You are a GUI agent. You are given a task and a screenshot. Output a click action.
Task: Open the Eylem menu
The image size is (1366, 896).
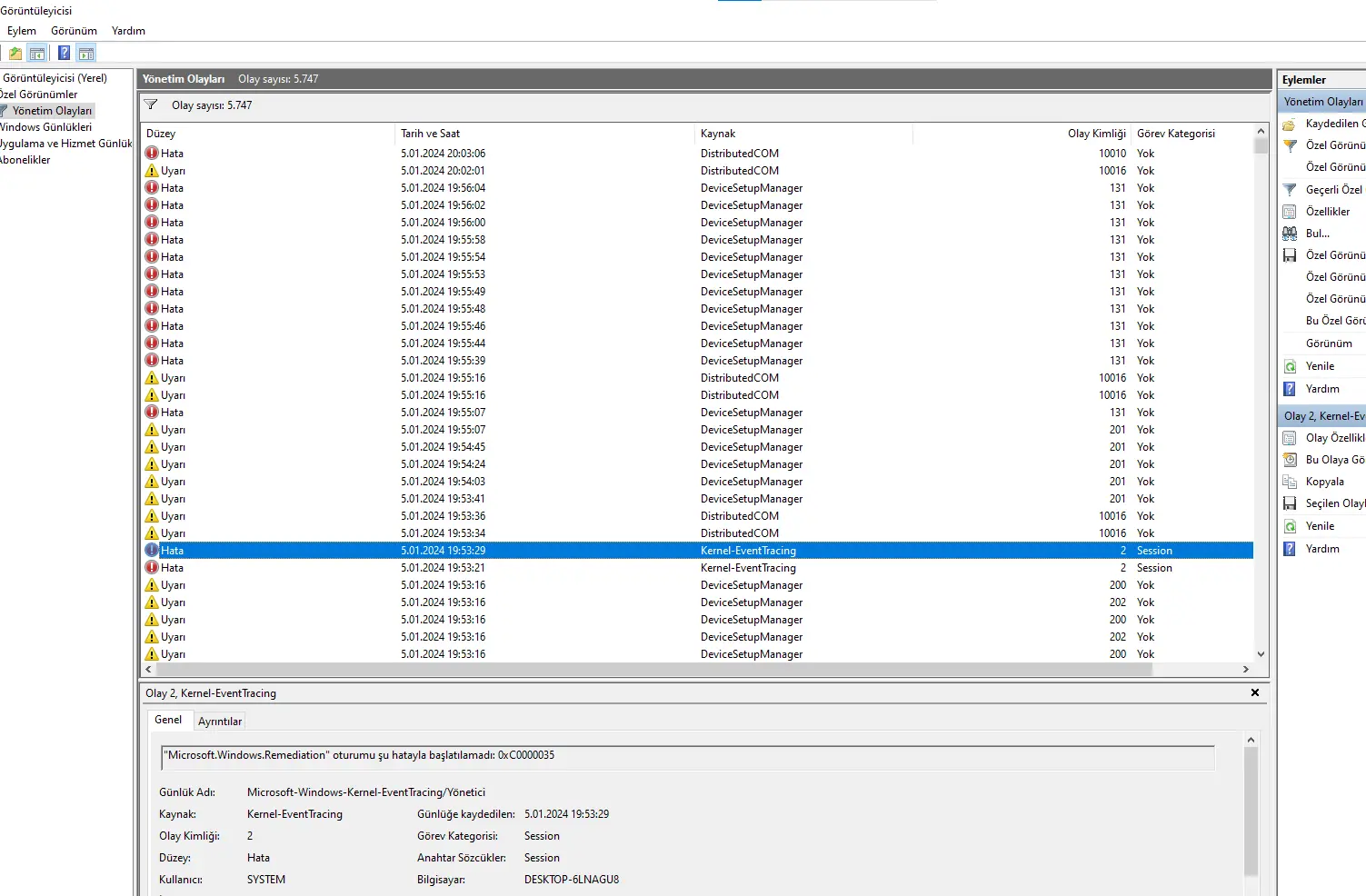coord(22,31)
